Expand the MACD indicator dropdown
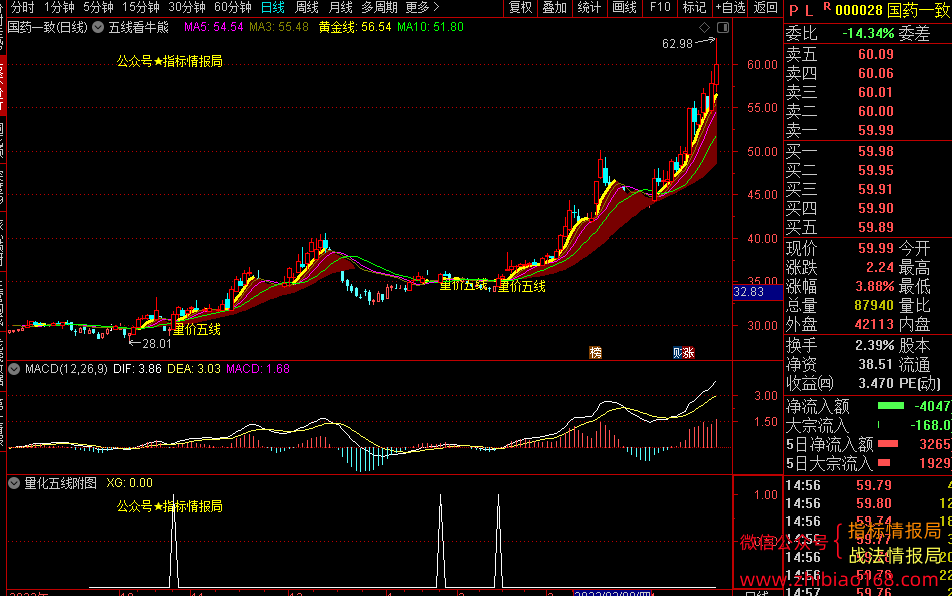Viewport: 952px width, 596px height. click(14, 368)
